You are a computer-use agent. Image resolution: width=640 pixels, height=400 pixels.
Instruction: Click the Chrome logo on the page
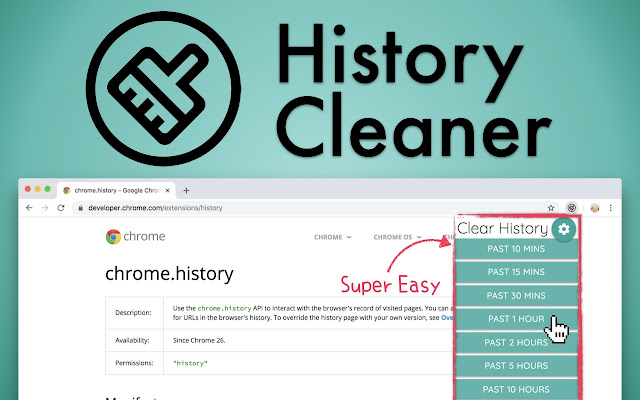pyautogui.click(x=113, y=237)
